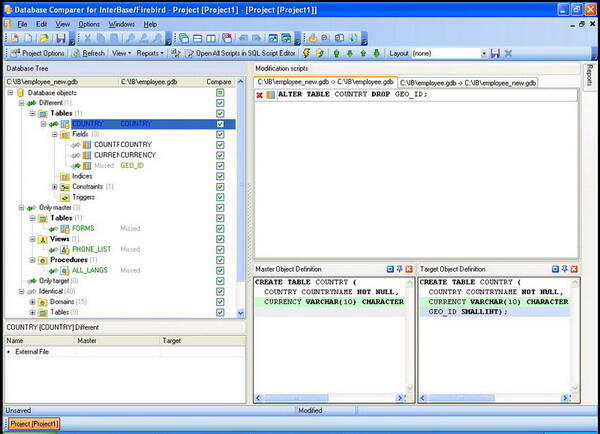Click the cascade windows icon
The image size is (600, 434).
(x=184, y=38)
